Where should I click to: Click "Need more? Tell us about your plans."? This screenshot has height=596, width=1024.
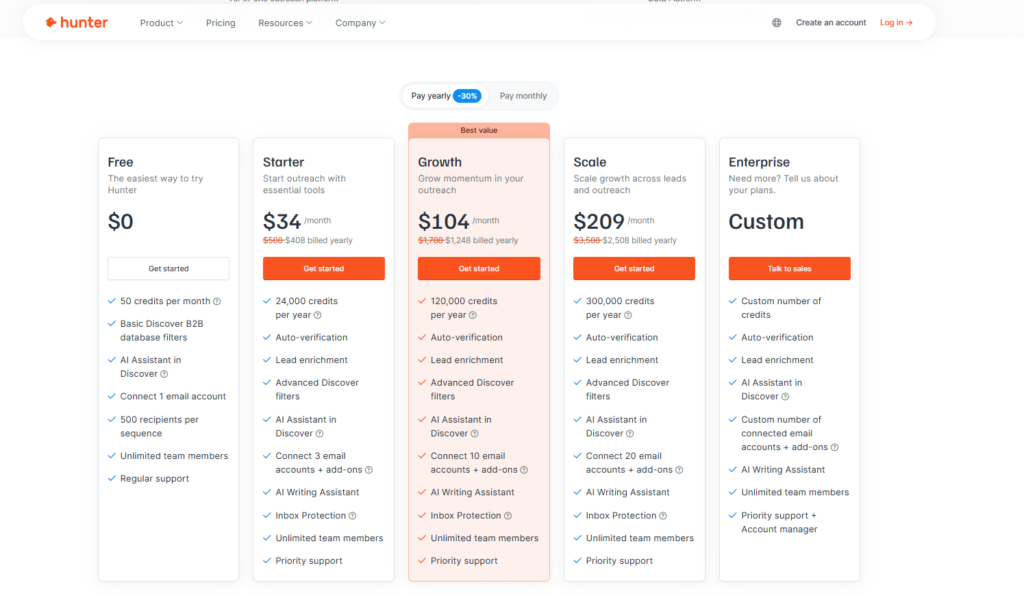[x=783, y=185]
